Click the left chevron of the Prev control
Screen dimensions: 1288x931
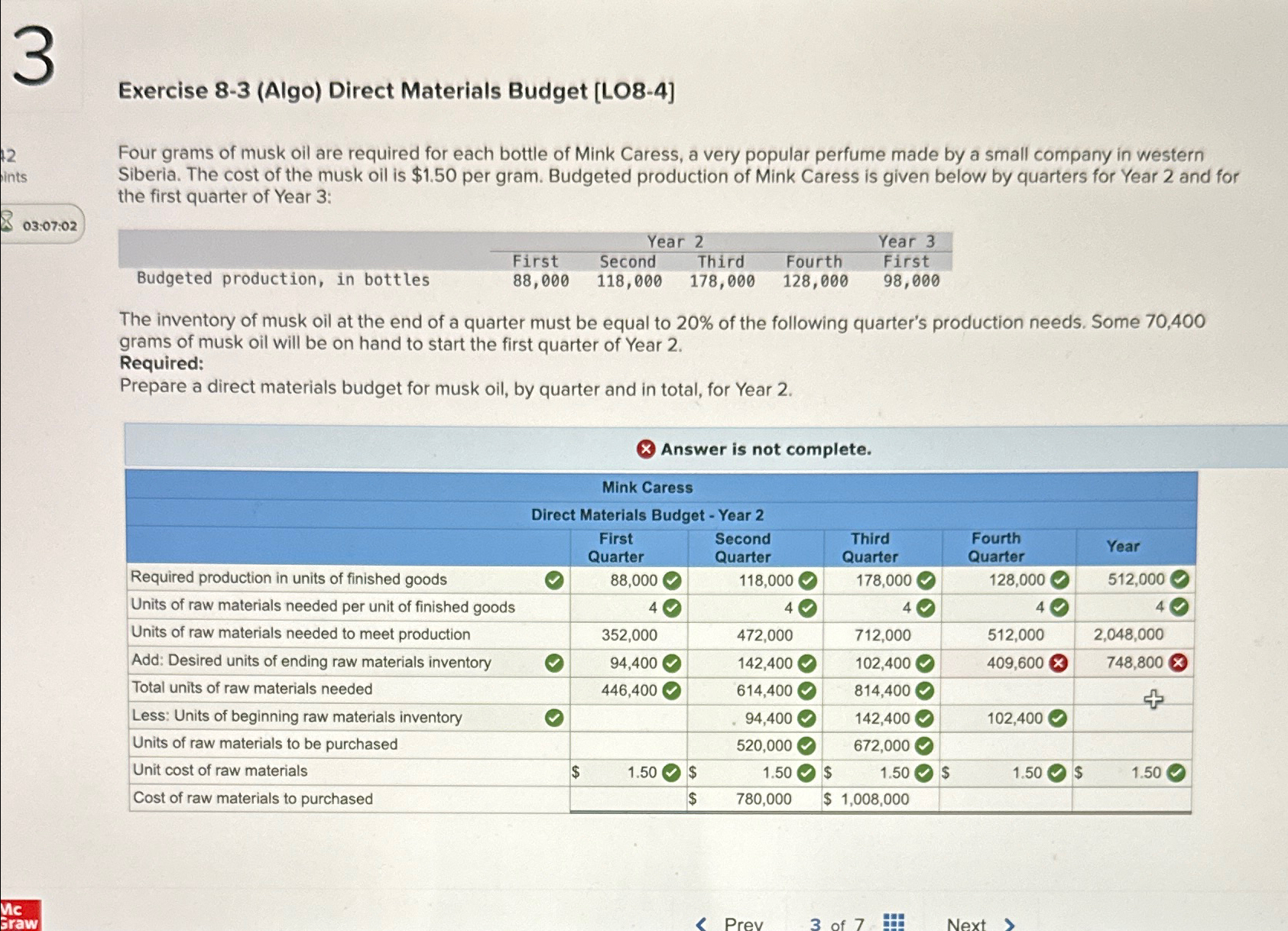[x=699, y=923]
